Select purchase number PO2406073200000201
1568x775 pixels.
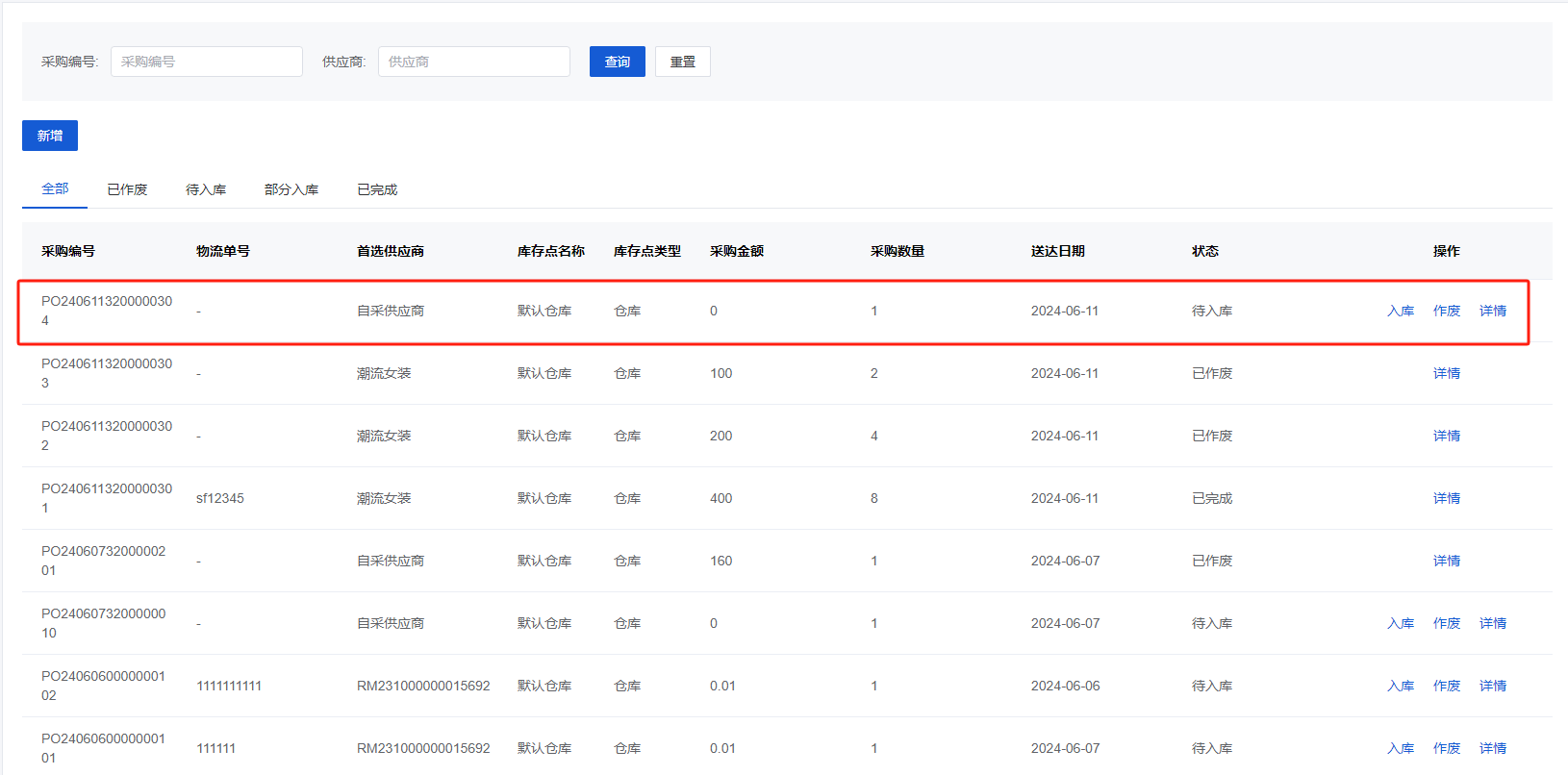point(104,561)
